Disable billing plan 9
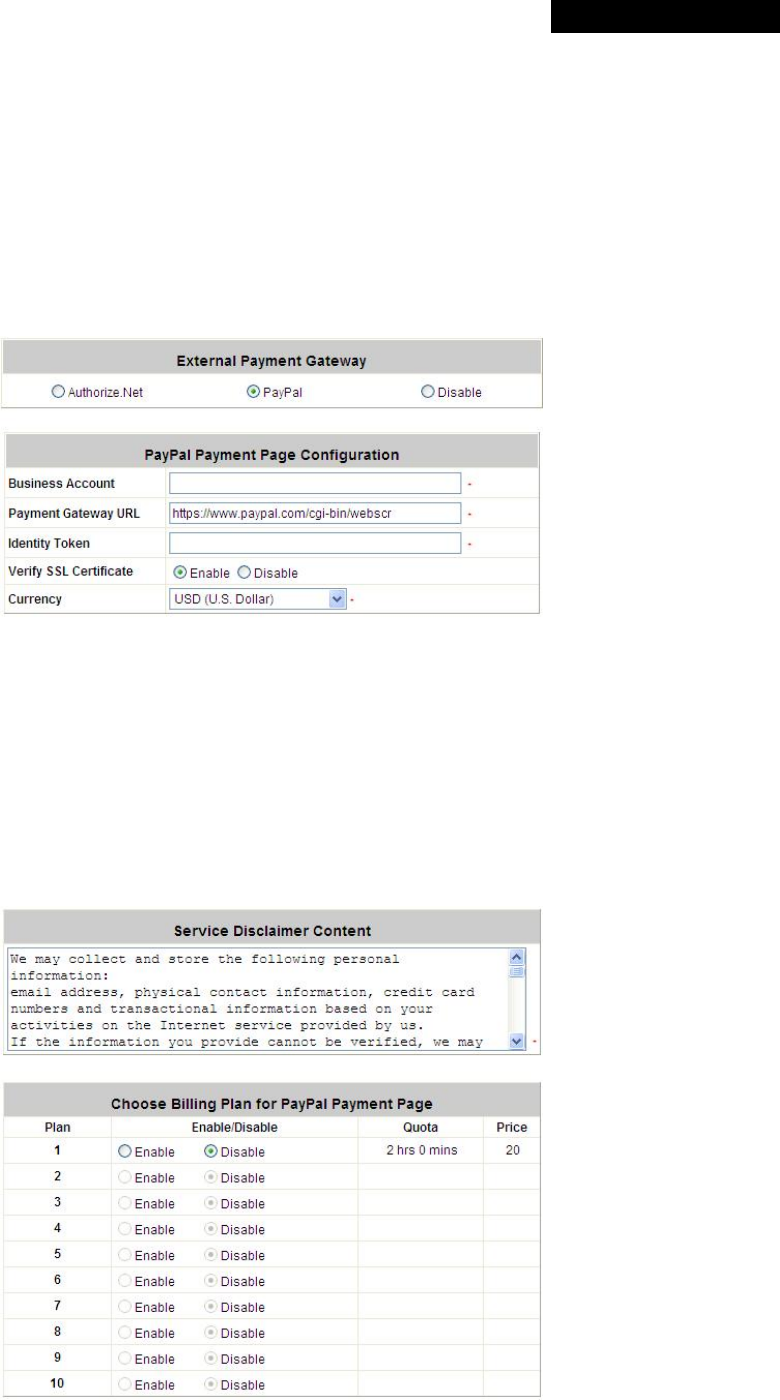The width and height of the screenshot is (780, 1400). (211, 1359)
